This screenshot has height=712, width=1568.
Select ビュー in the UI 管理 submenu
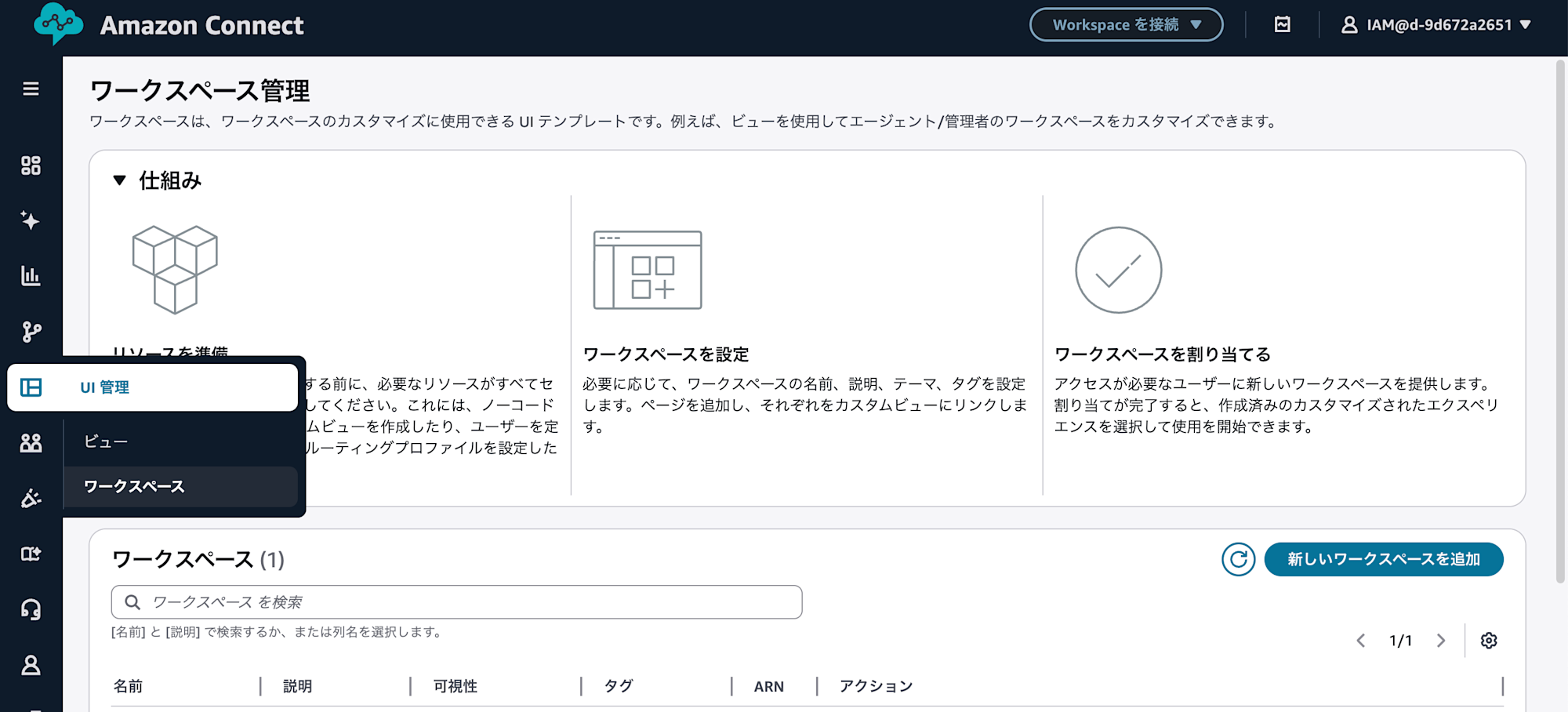(x=106, y=442)
